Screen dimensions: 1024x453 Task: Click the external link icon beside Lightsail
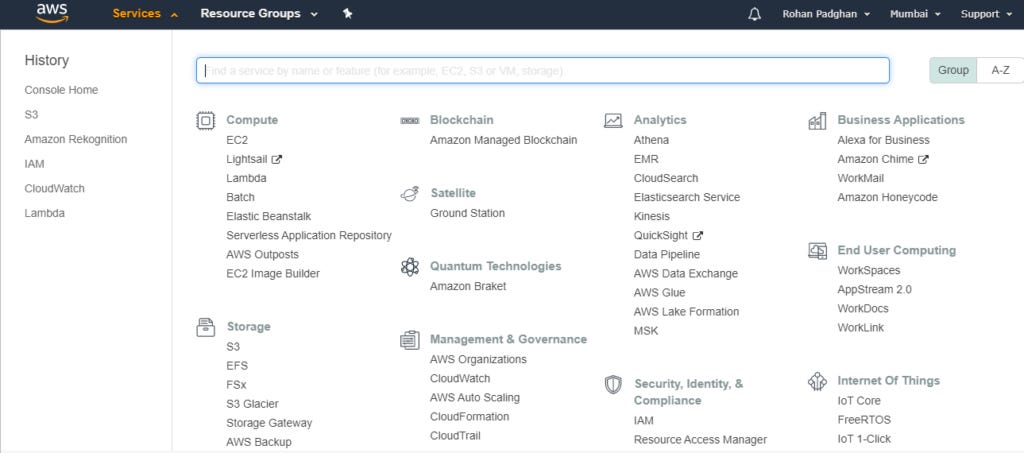pos(277,159)
